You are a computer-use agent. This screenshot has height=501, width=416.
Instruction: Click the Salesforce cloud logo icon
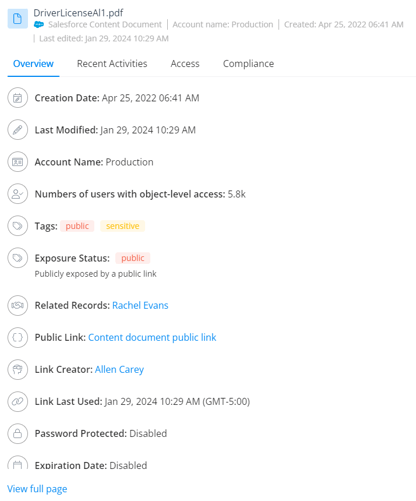pyautogui.click(x=39, y=25)
